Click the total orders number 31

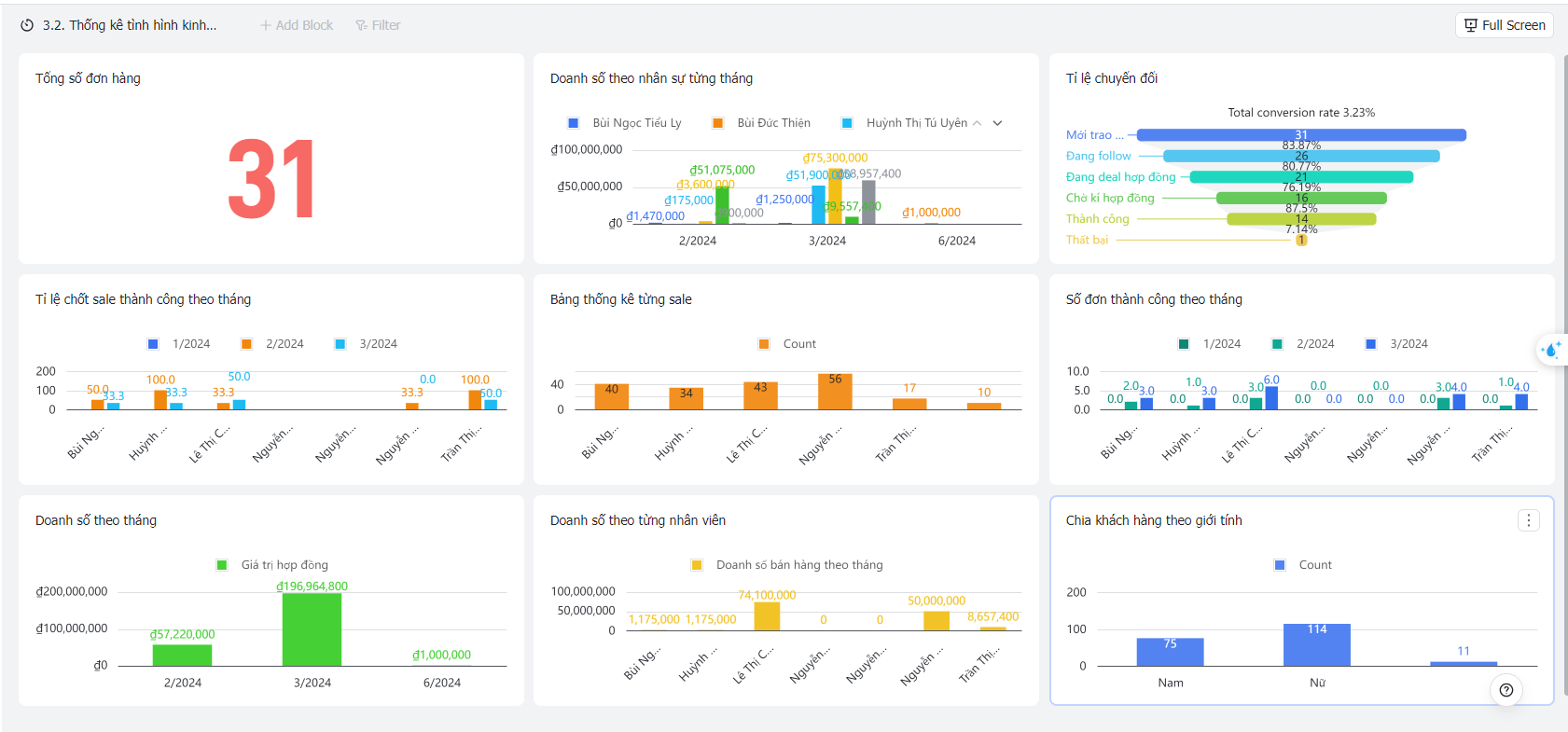[271, 180]
